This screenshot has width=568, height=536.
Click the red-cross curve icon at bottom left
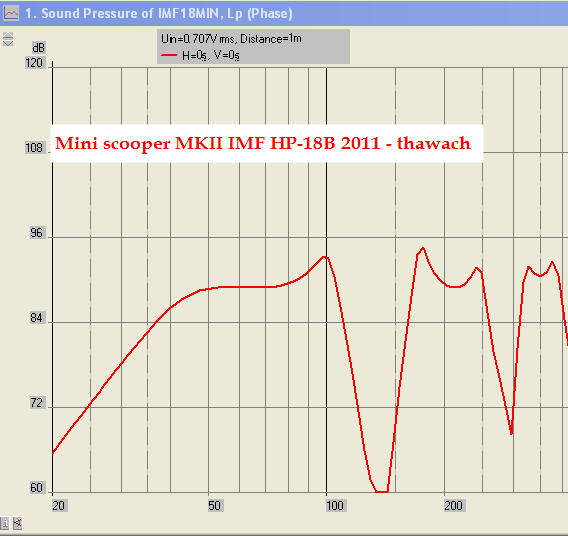tap(17, 523)
